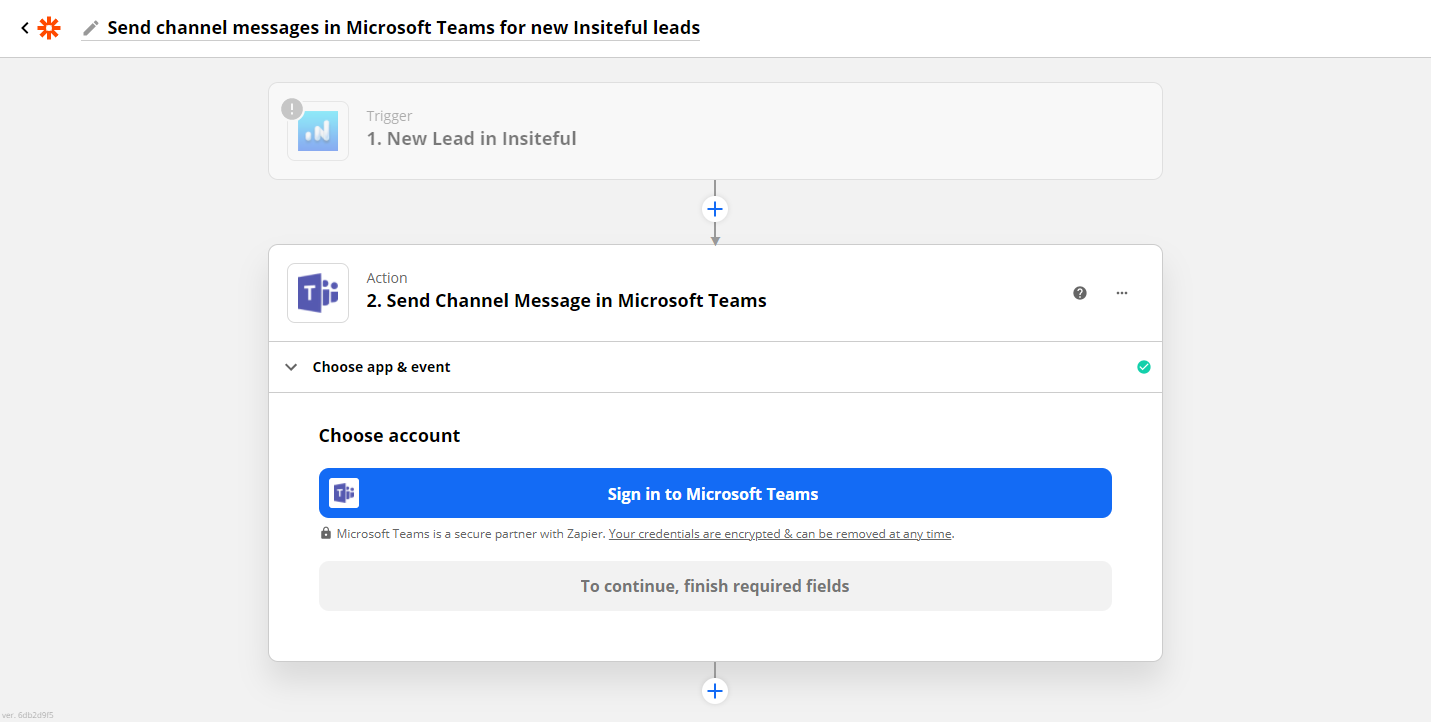Click the warning exclamation badge on trigger
The image size is (1431, 722).
point(291,108)
